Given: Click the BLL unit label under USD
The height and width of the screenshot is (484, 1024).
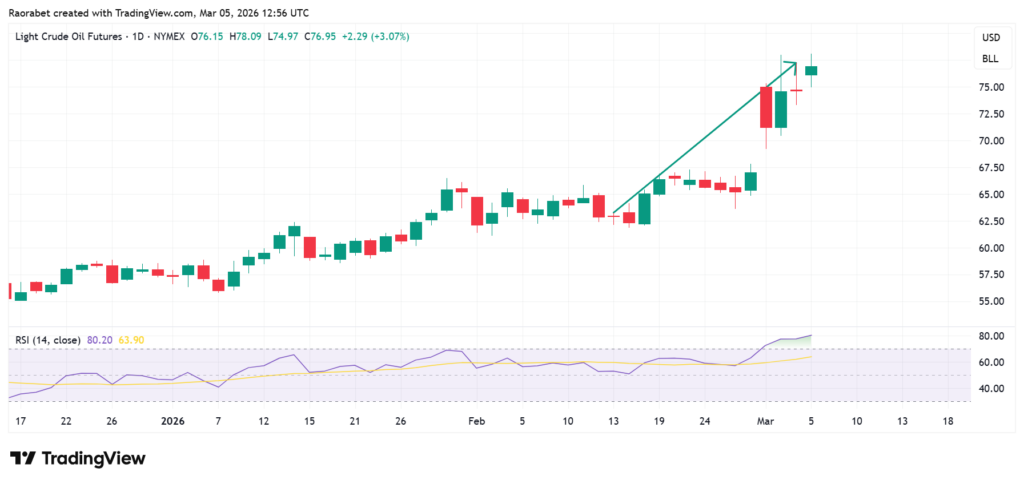Looking at the screenshot, I should (990, 59).
